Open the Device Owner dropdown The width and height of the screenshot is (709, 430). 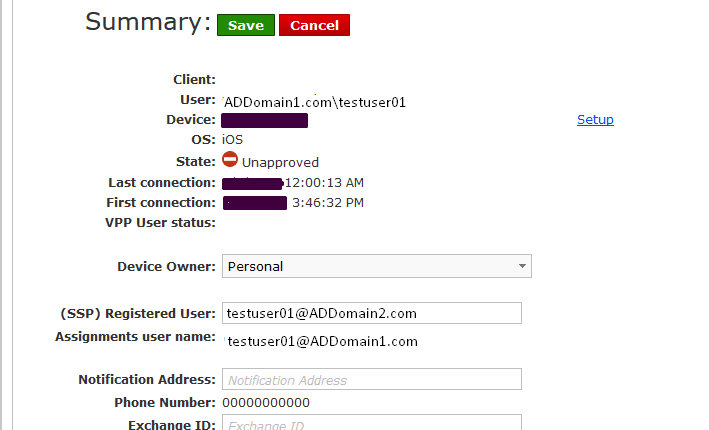click(375, 266)
